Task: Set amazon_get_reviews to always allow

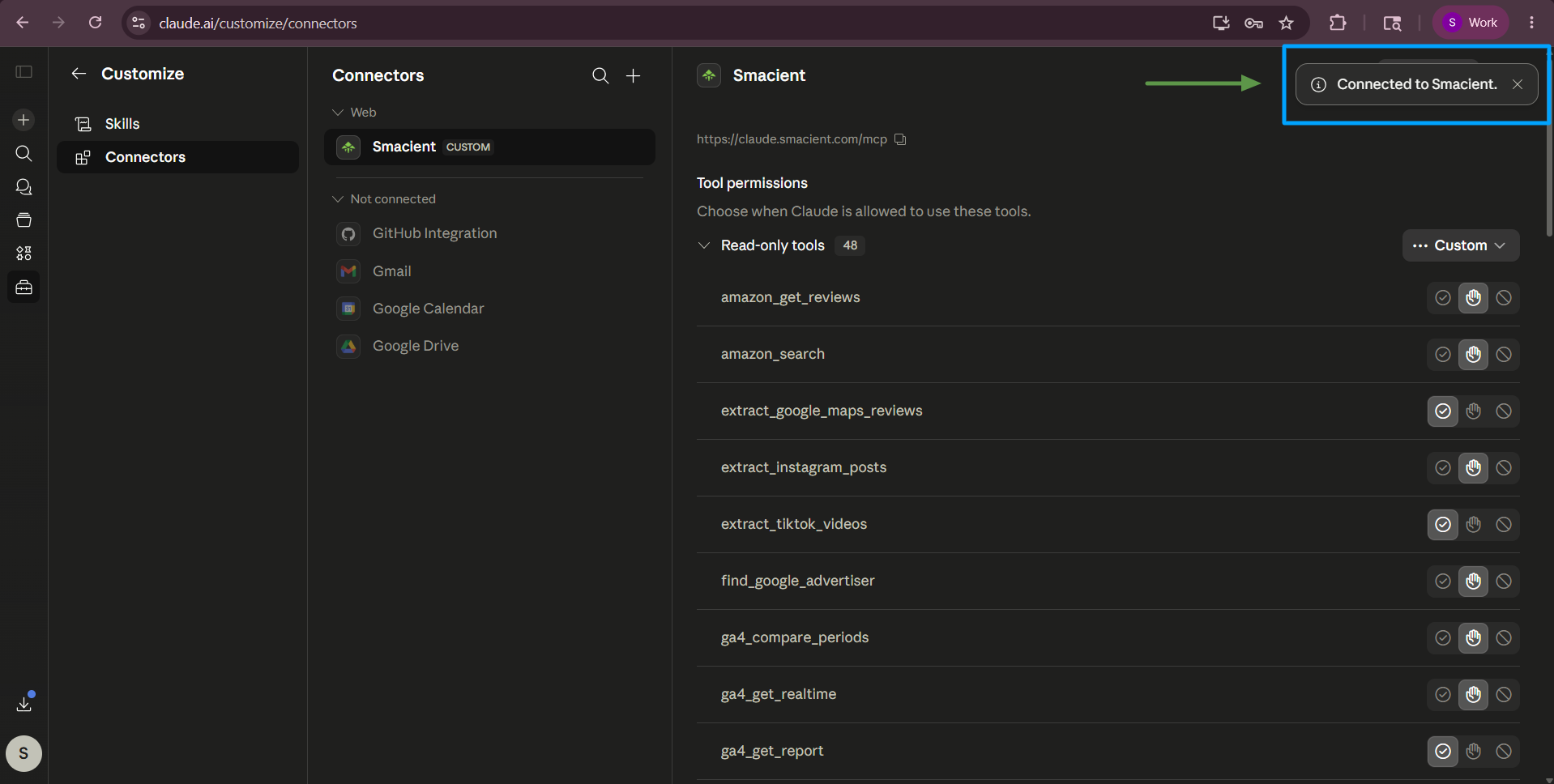Action: tap(1443, 298)
